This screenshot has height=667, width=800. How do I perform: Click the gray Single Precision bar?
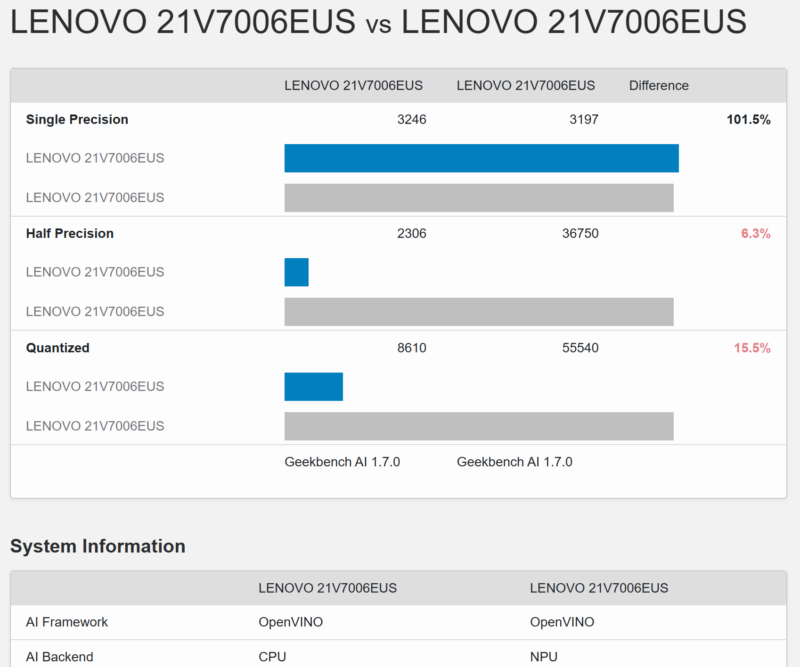[479, 197]
